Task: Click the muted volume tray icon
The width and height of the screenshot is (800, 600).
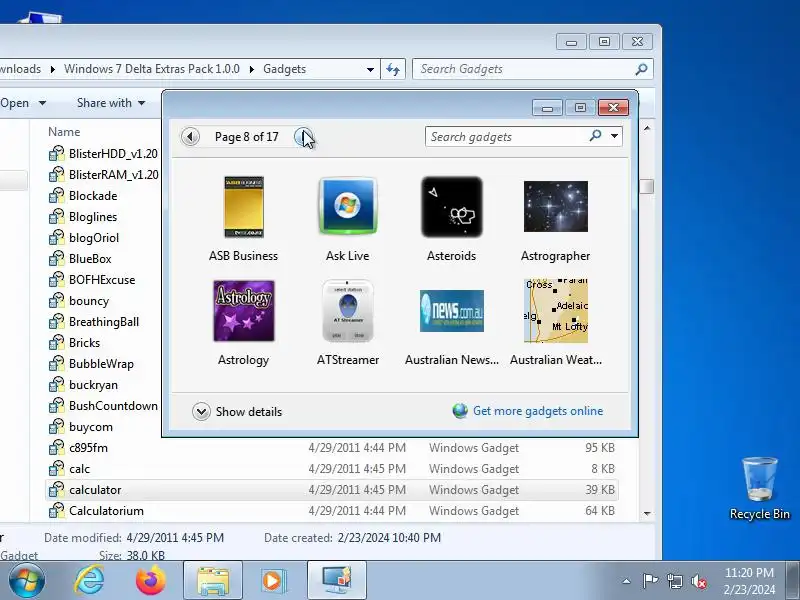Action: pyautogui.click(x=699, y=581)
